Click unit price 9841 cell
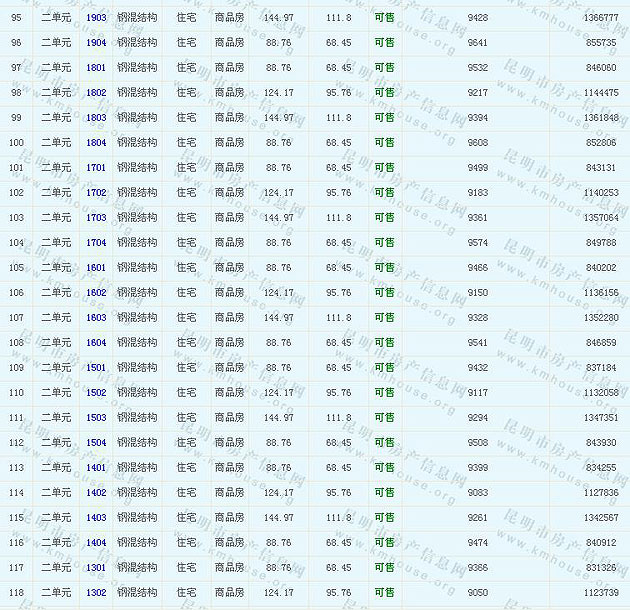This screenshot has width=630, height=610. tap(478, 43)
